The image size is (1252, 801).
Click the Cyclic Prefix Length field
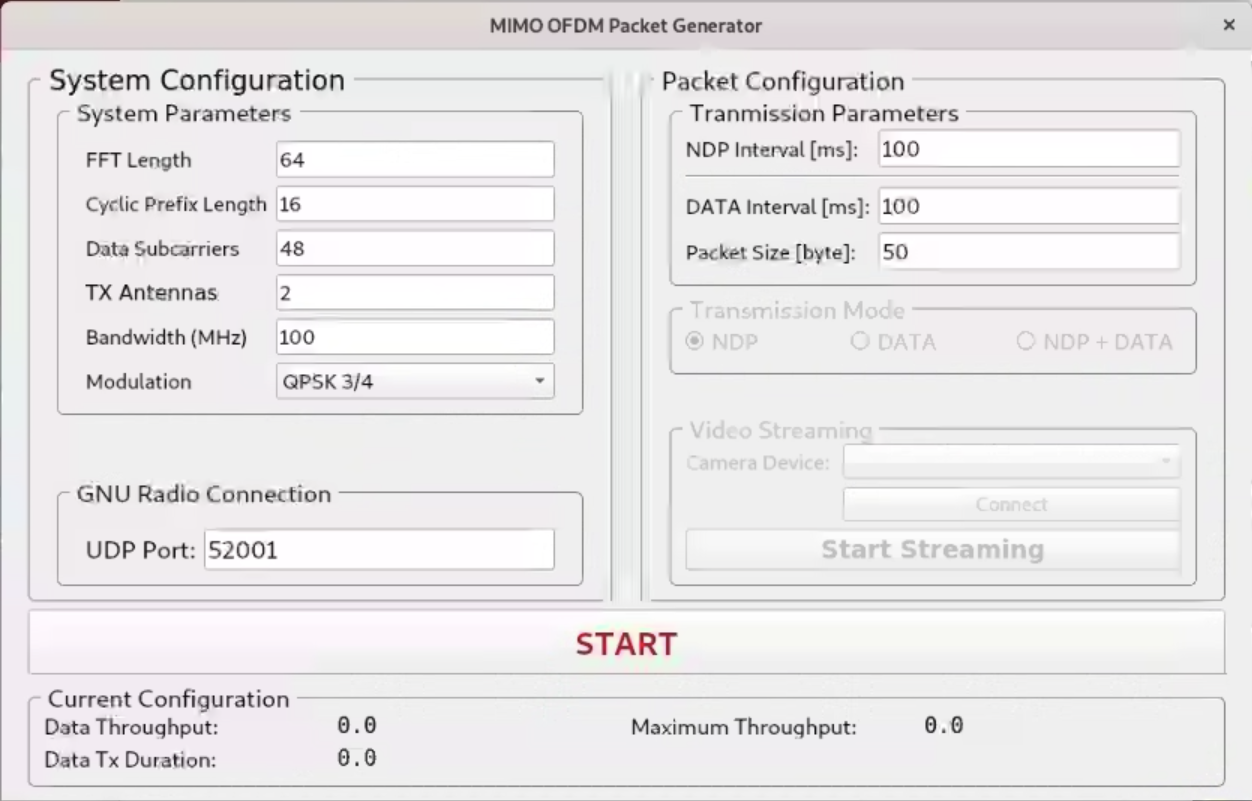pyautogui.click(x=414, y=204)
